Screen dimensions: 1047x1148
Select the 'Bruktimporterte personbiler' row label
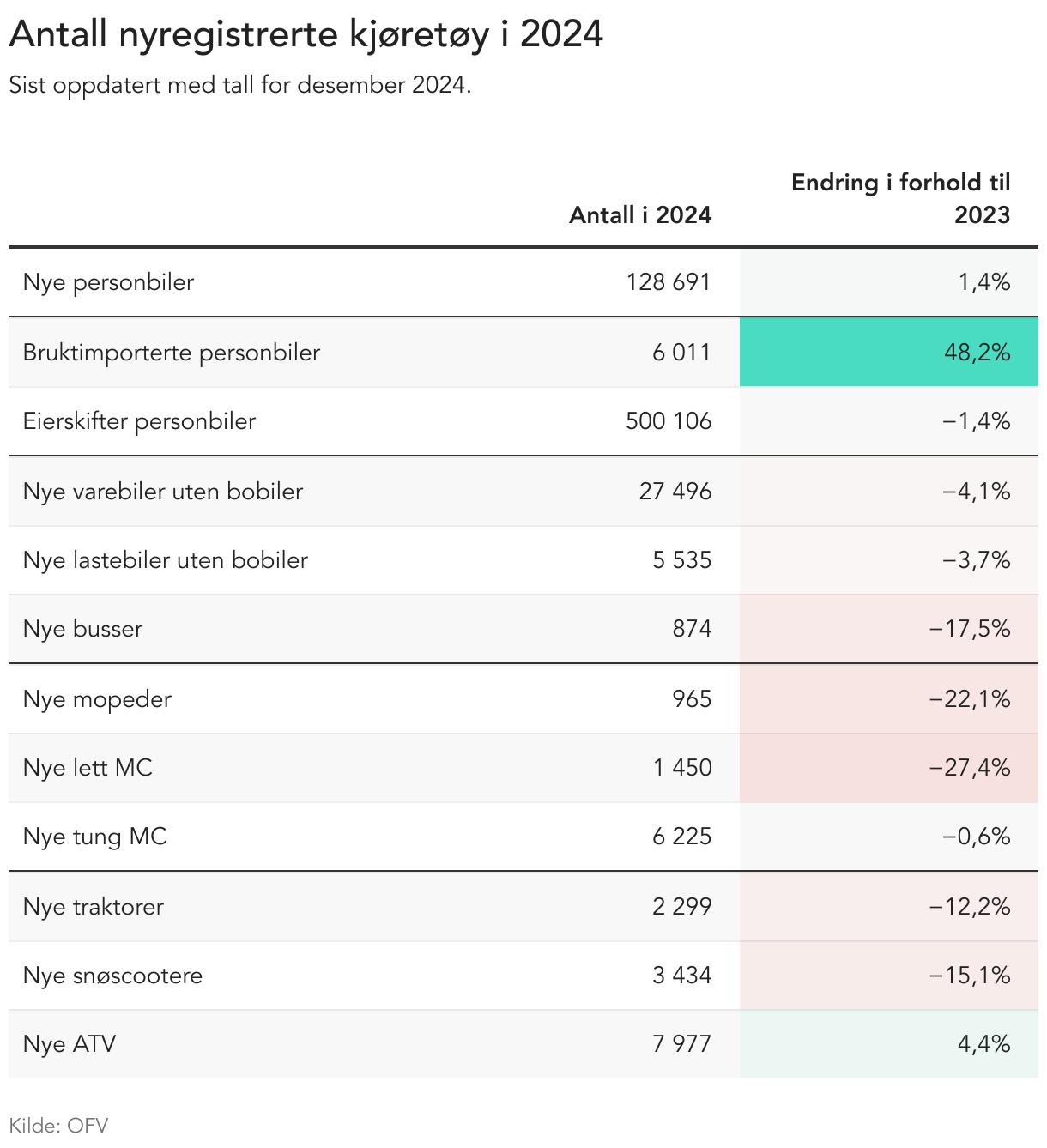point(172,353)
